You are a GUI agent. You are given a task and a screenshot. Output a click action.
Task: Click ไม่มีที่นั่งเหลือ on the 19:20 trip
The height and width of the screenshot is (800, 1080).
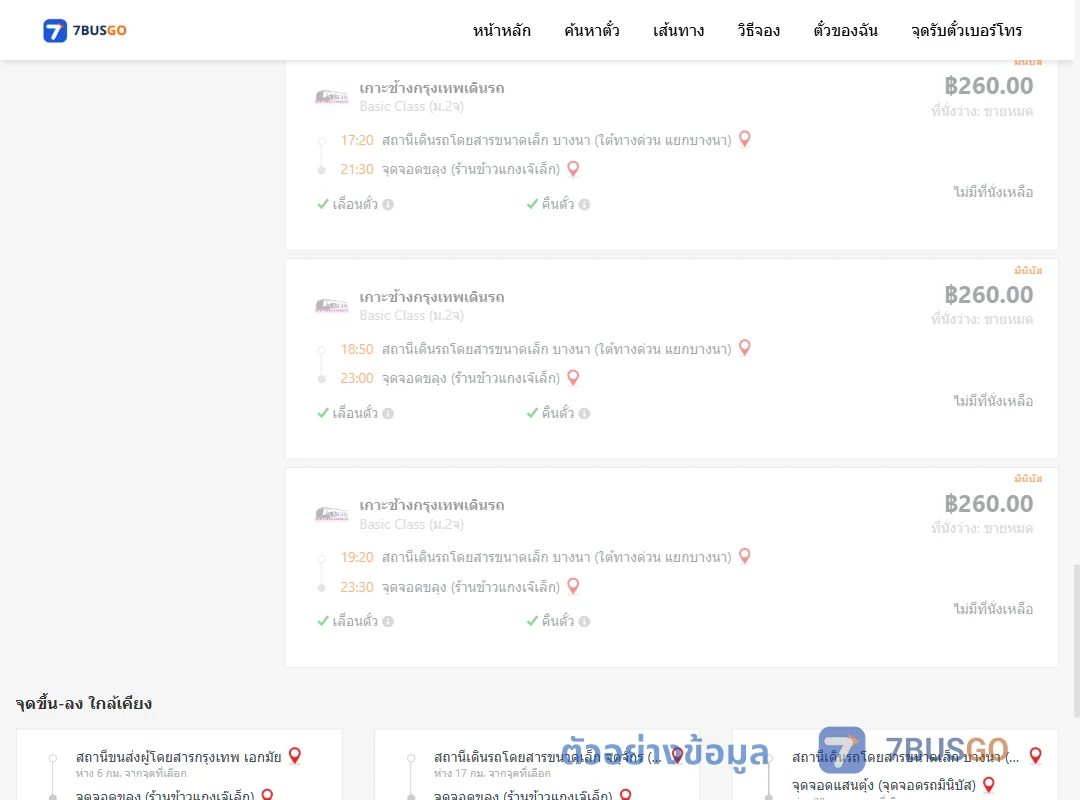pos(993,609)
